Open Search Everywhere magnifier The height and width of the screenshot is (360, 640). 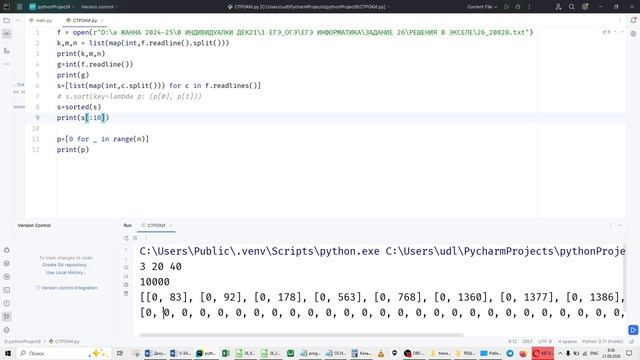tap(572, 7)
